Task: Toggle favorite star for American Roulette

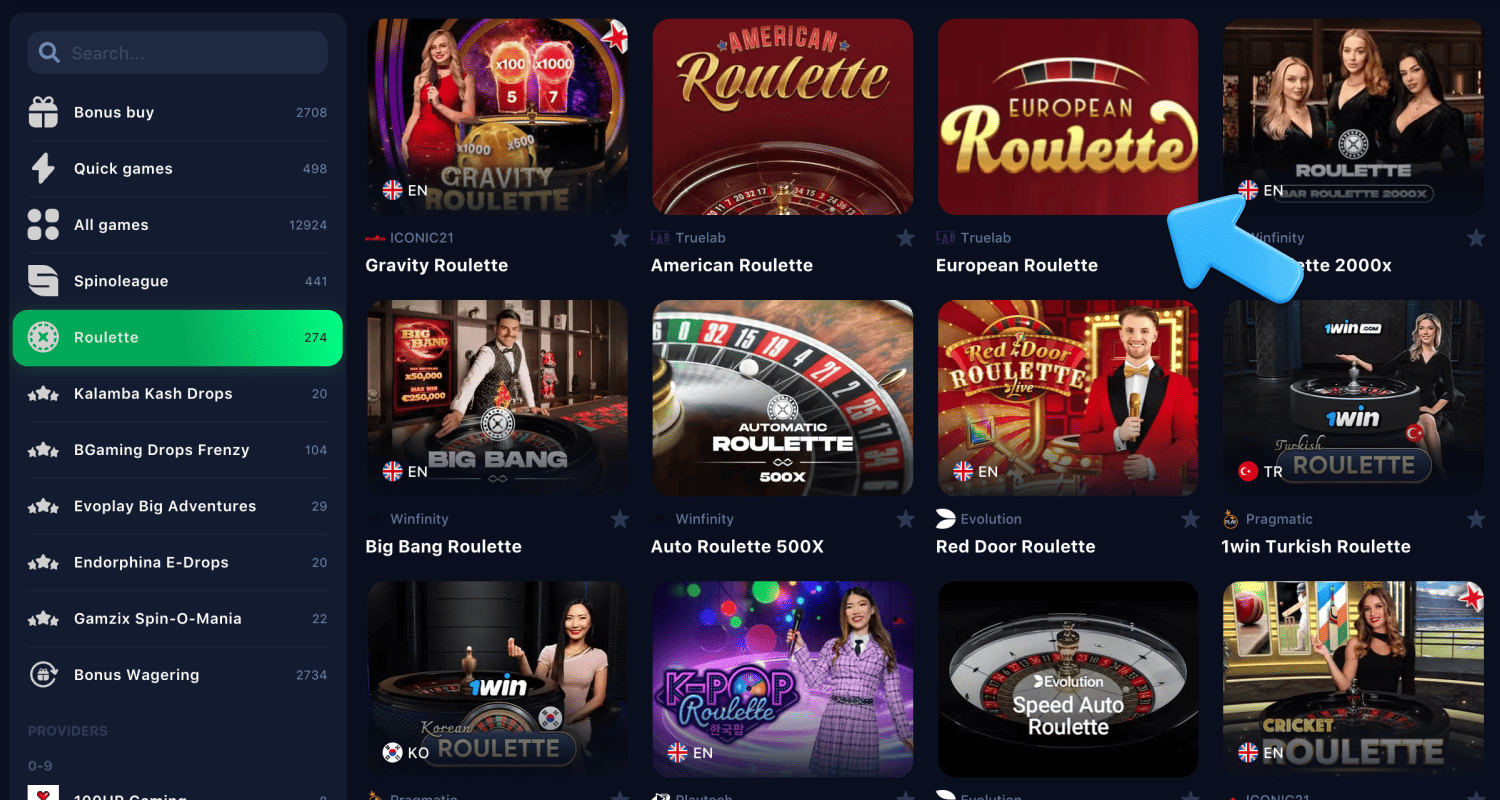Action: pos(905,238)
